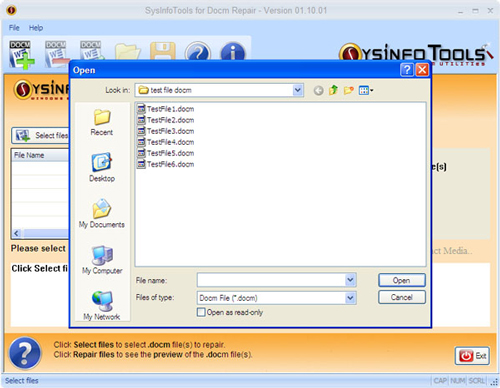Image resolution: width=500 pixels, height=388 pixels.
Task: Click the open folder toolbar icon
Action: pyautogui.click(x=127, y=51)
